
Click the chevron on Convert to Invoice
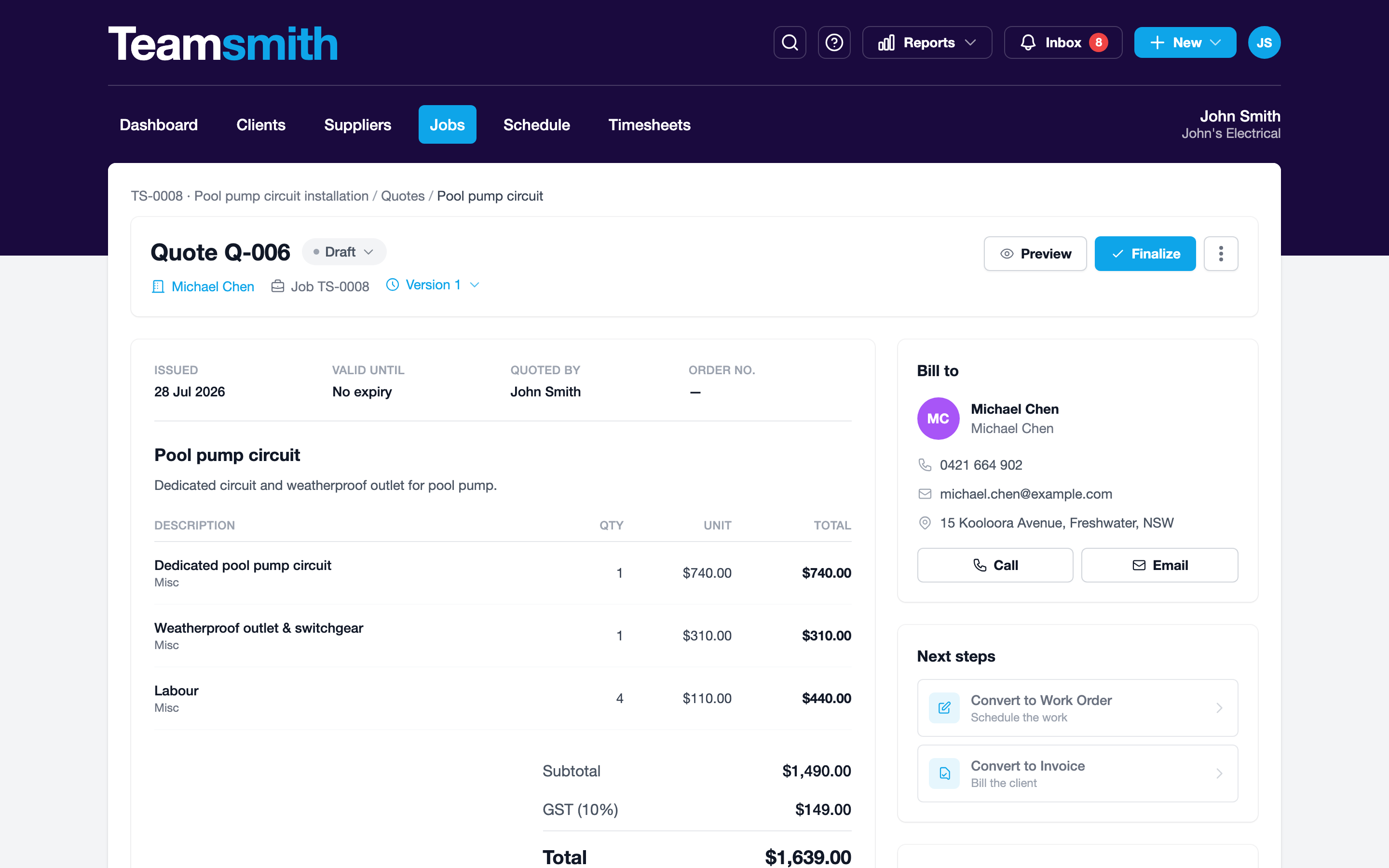[x=1219, y=773]
